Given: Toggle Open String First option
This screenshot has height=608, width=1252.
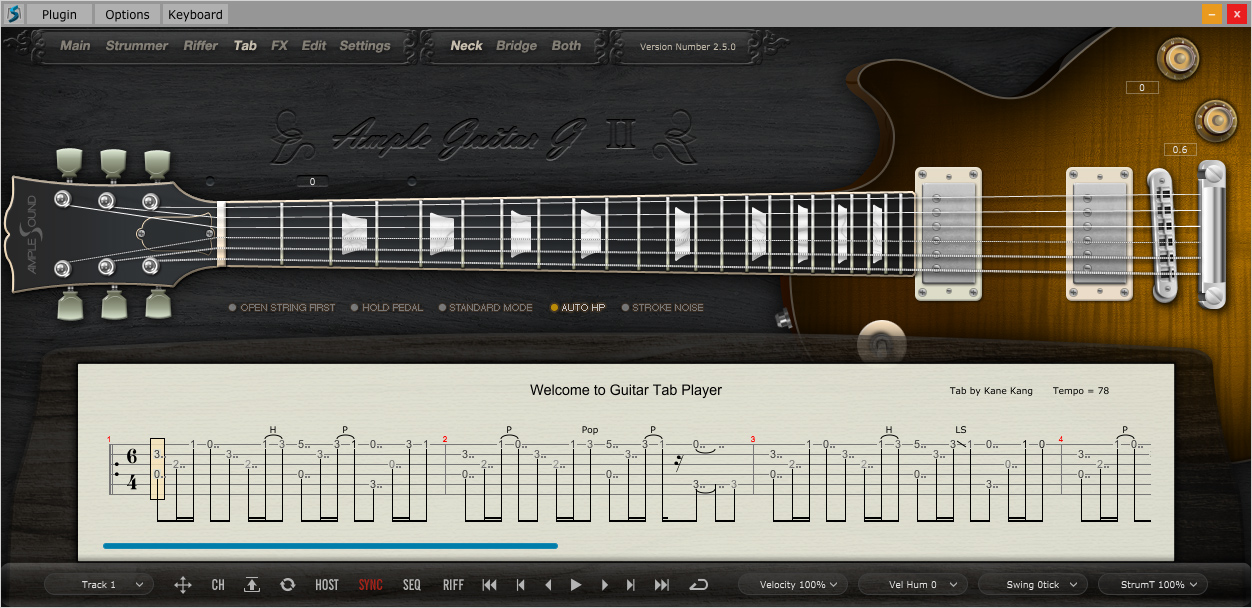Looking at the screenshot, I should coord(282,308).
